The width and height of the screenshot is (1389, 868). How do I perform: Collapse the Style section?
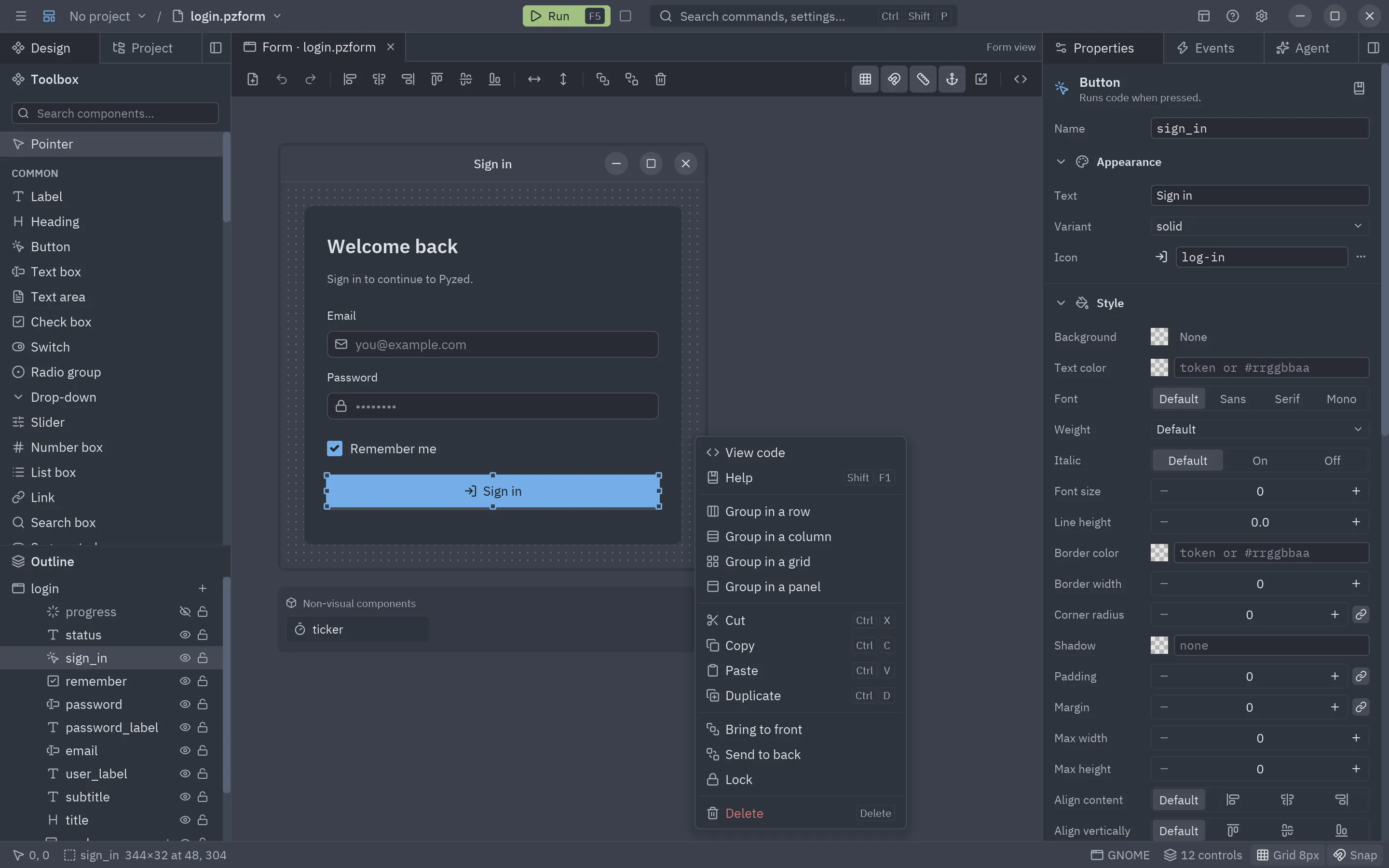[x=1061, y=303]
